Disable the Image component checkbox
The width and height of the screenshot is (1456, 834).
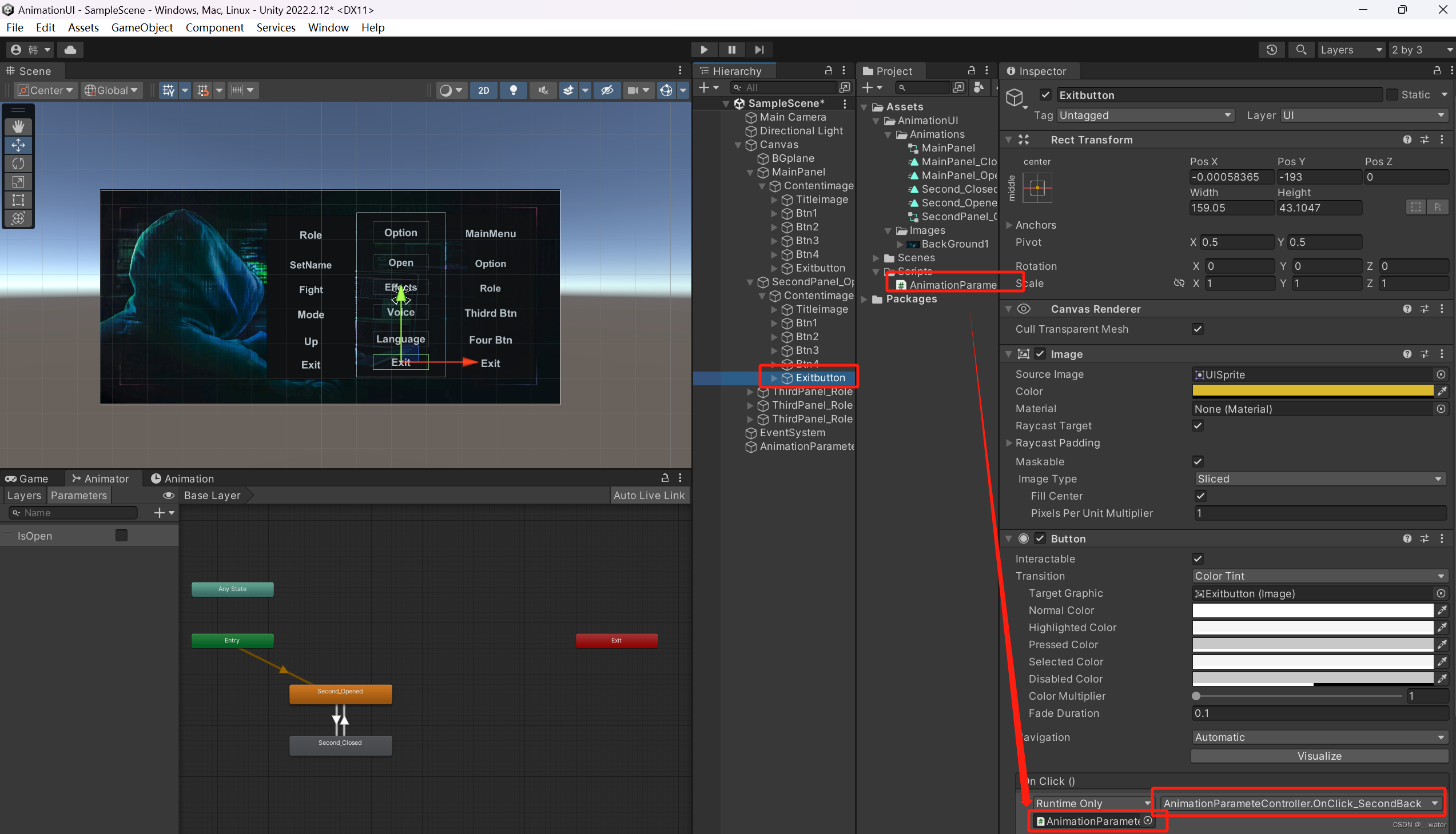pyautogui.click(x=1040, y=354)
